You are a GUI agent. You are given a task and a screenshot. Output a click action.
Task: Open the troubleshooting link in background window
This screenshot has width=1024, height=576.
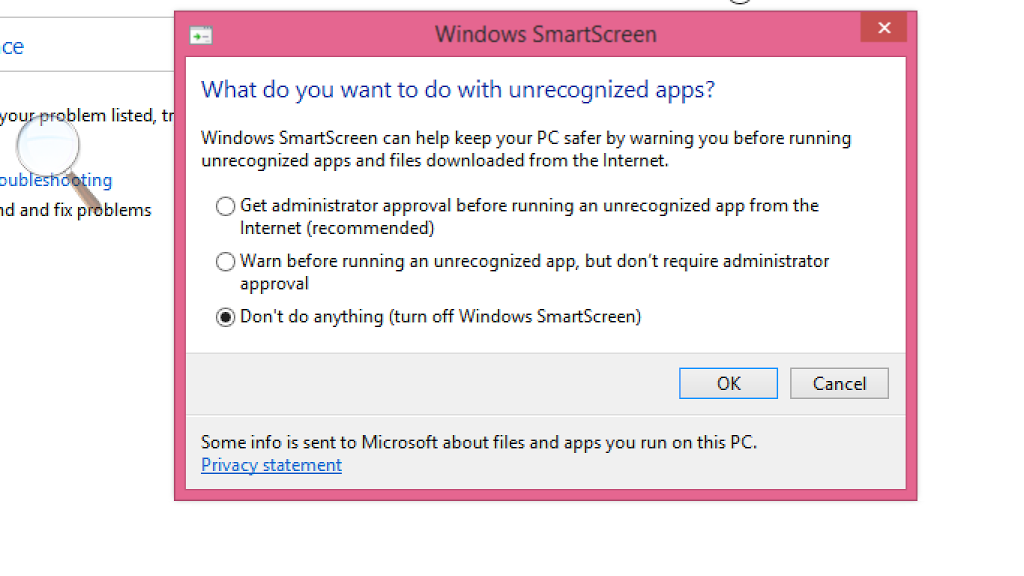click(56, 181)
